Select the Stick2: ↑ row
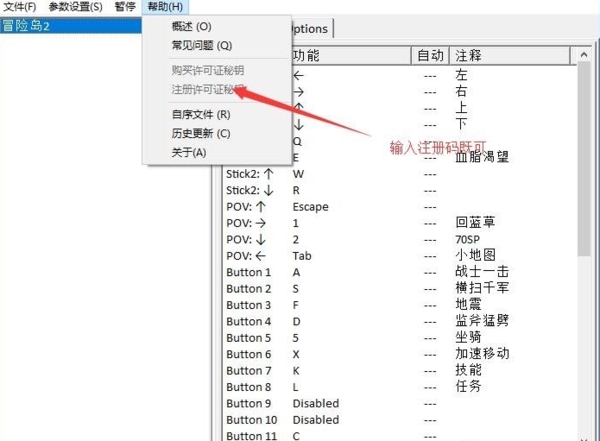This screenshot has width=600, height=441. pos(400,174)
